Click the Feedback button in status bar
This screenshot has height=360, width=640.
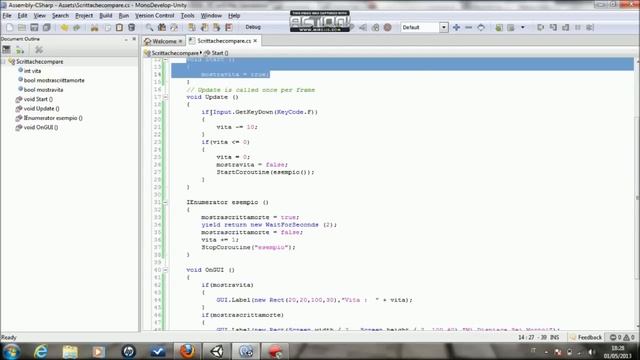(586, 337)
